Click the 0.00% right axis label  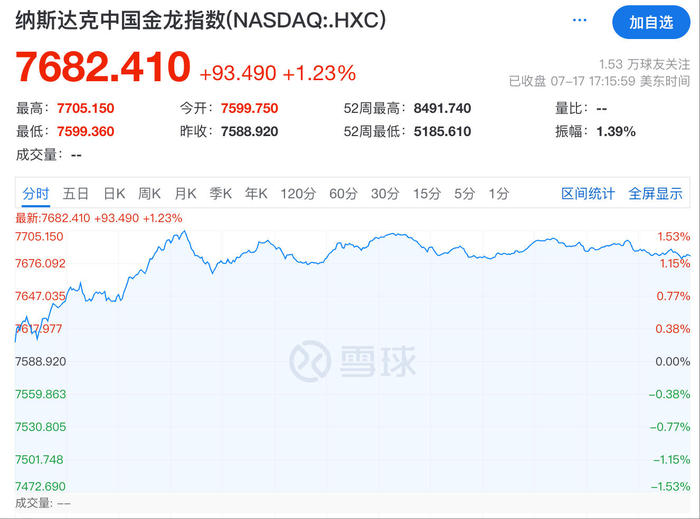coord(672,361)
